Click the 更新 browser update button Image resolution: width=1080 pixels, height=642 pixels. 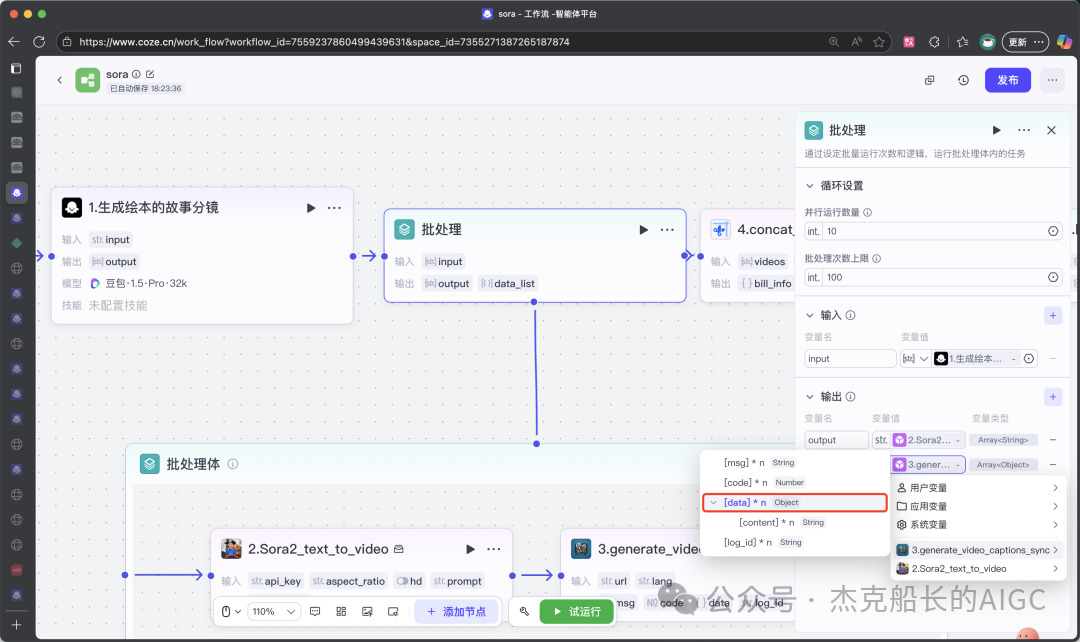point(1026,42)
